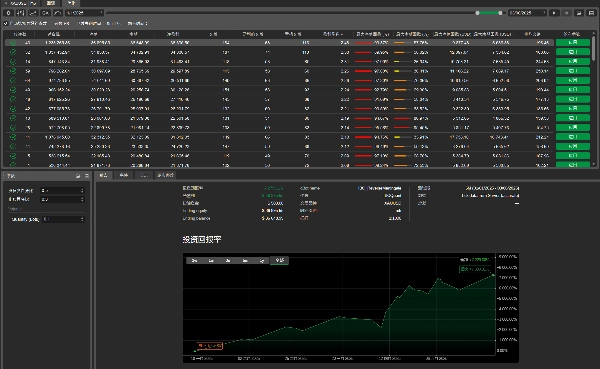
Task: Click the stepper arrows on the third parameter field
Action: (82, 219)
